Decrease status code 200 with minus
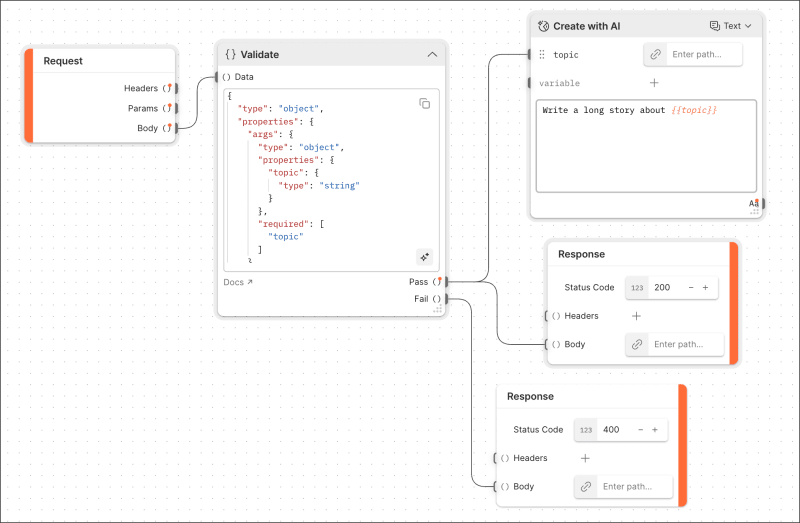800x523 pixels. [x=691, y=288]
